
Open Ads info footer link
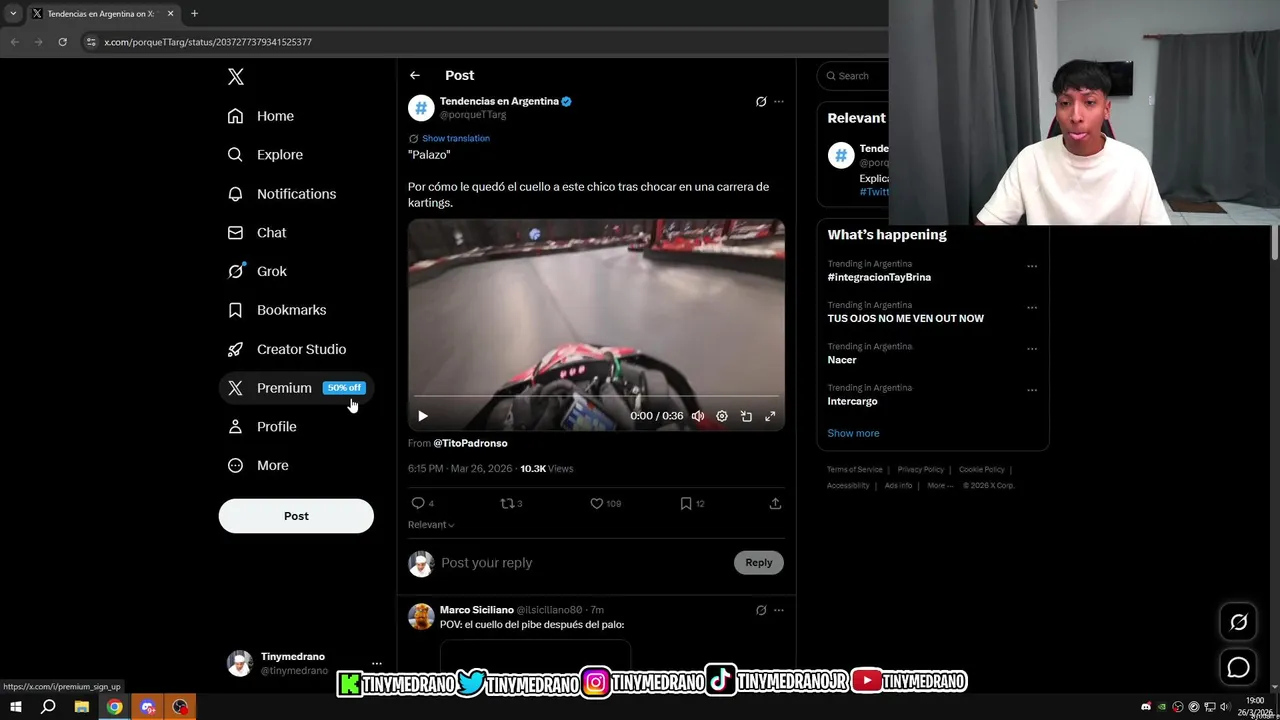tap(898, 486)
